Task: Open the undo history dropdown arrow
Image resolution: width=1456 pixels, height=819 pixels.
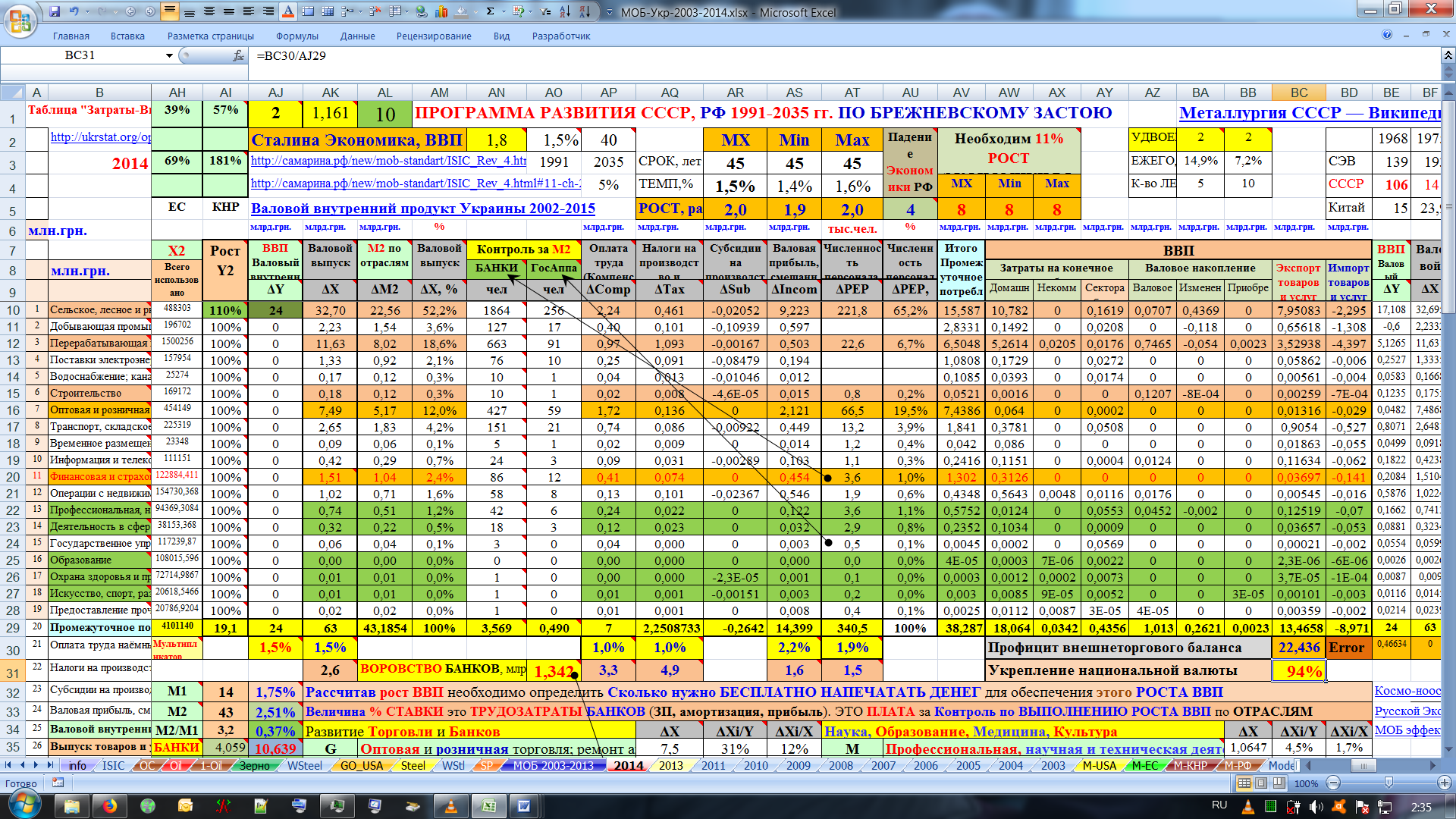Action: (x=86, y=11)
